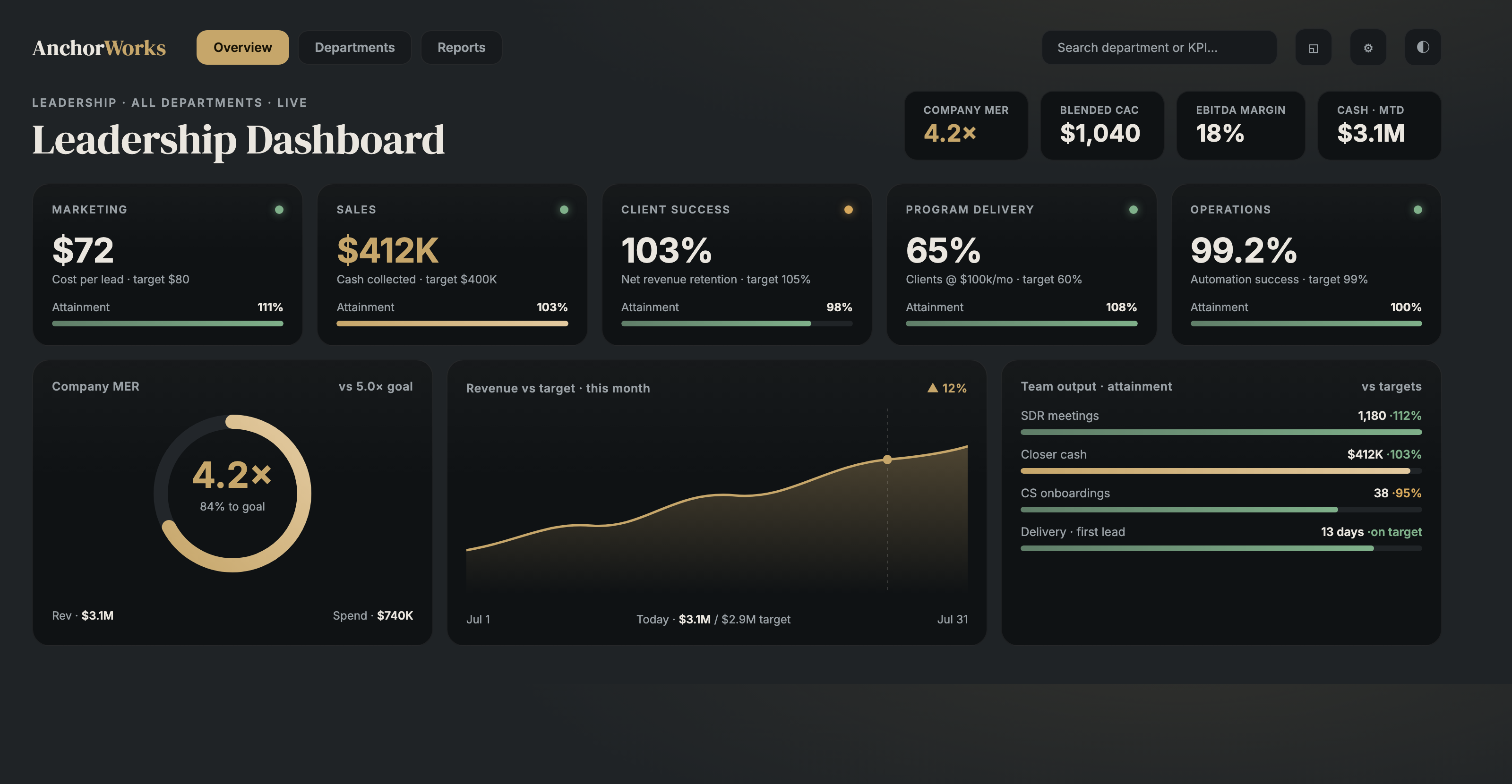Click Delivery first lead progress bar

coord(1221,548)
